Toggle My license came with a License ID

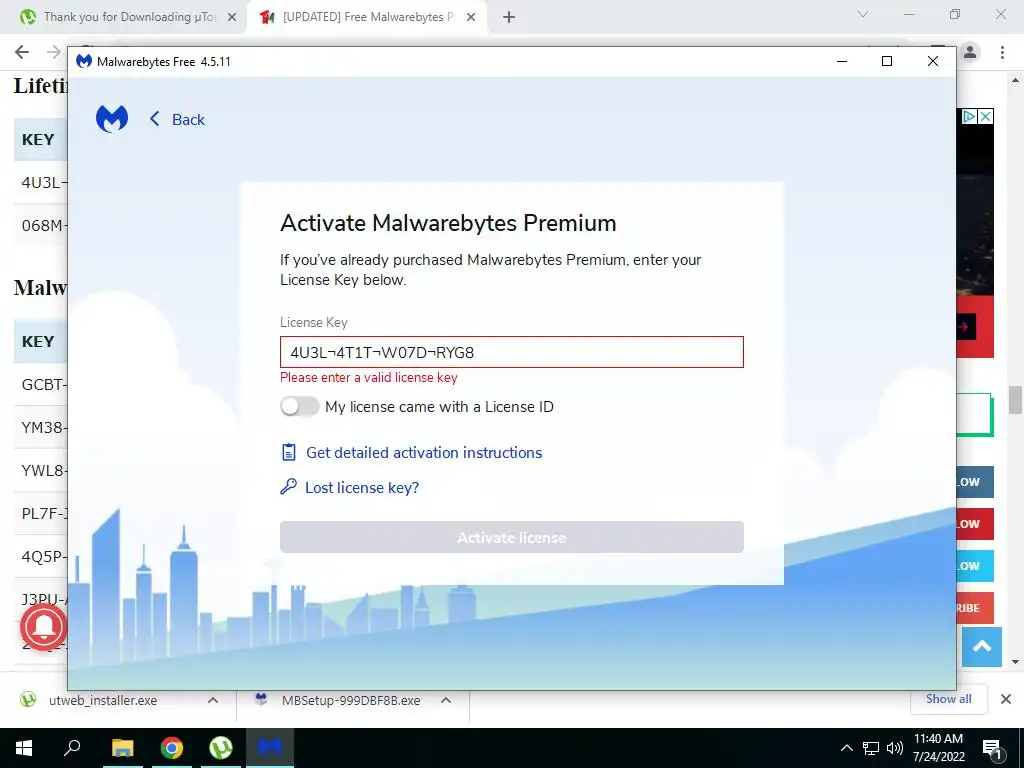(300, 406)
